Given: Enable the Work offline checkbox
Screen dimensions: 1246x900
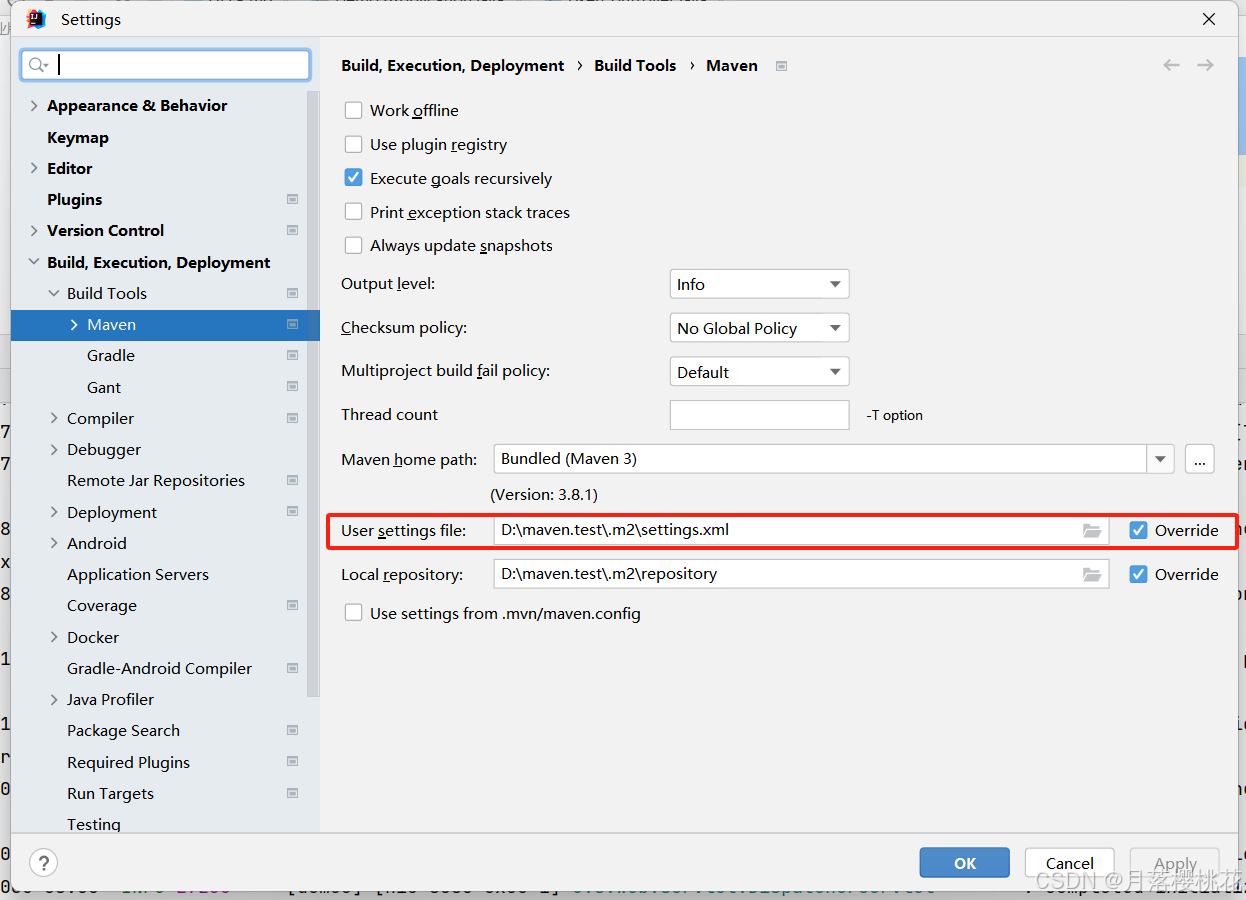Looking at the screenshot, I should 353,110.
